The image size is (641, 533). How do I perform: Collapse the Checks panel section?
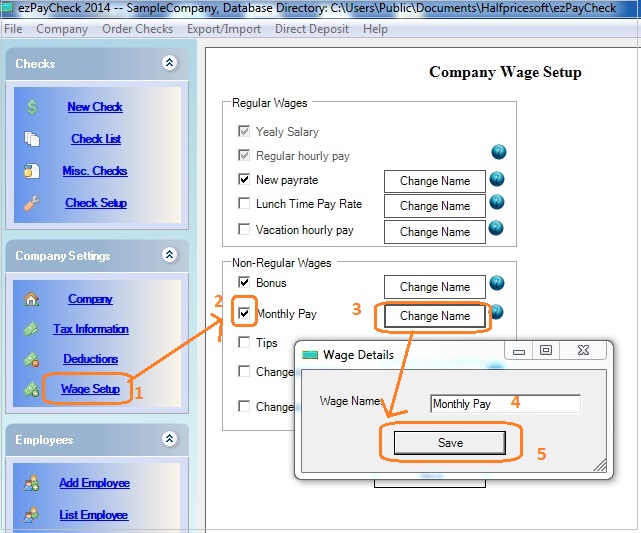pyautogui.click(x=169, y=63)
